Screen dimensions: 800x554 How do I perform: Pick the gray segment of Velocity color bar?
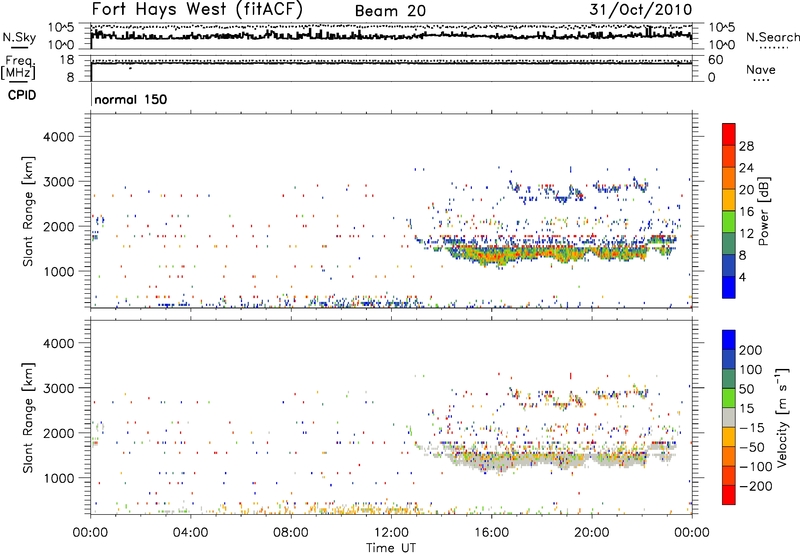pyautogui.click(x=729, y=418)
